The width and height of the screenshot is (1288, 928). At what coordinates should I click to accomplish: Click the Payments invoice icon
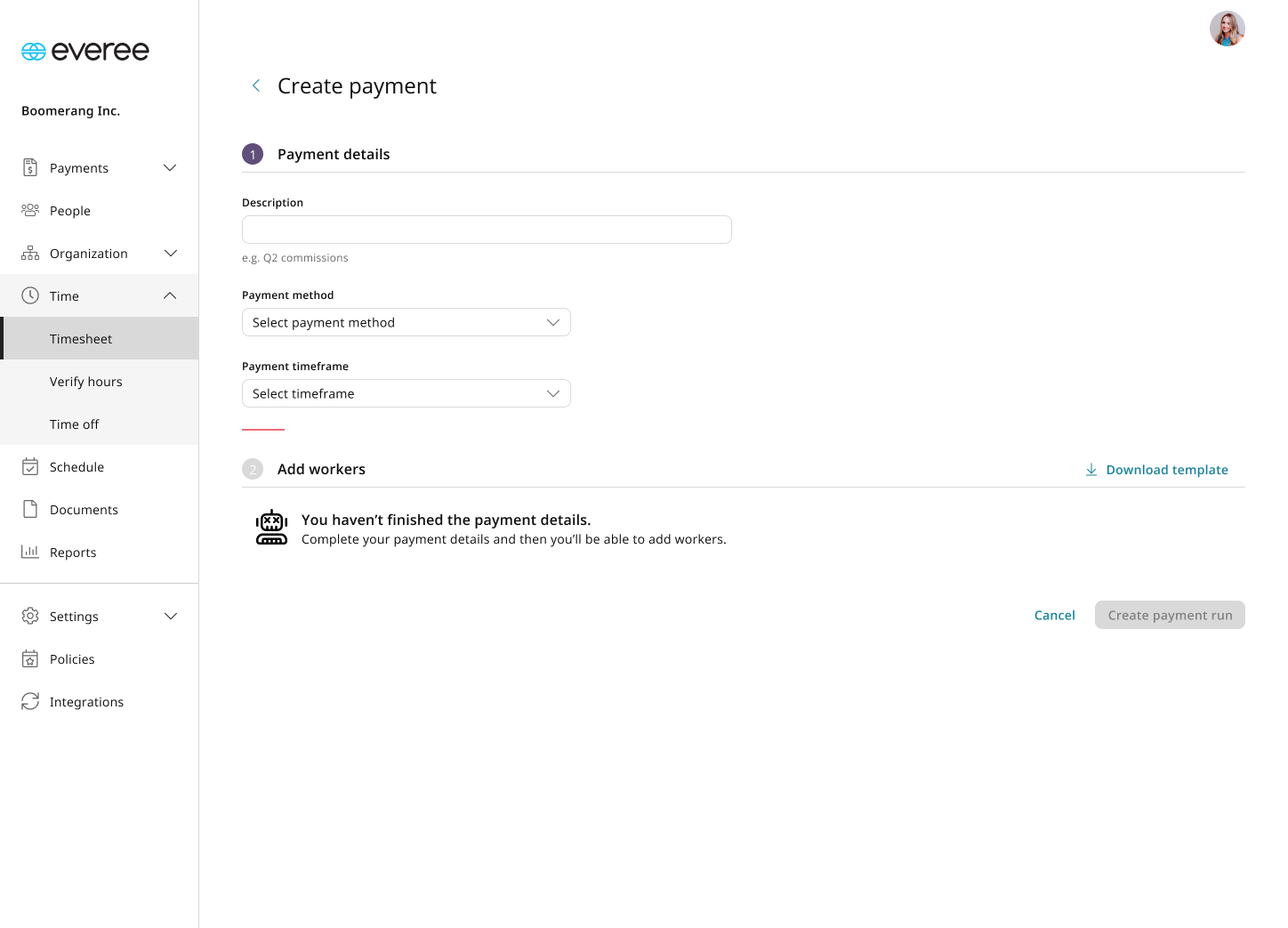coord(30,167)
